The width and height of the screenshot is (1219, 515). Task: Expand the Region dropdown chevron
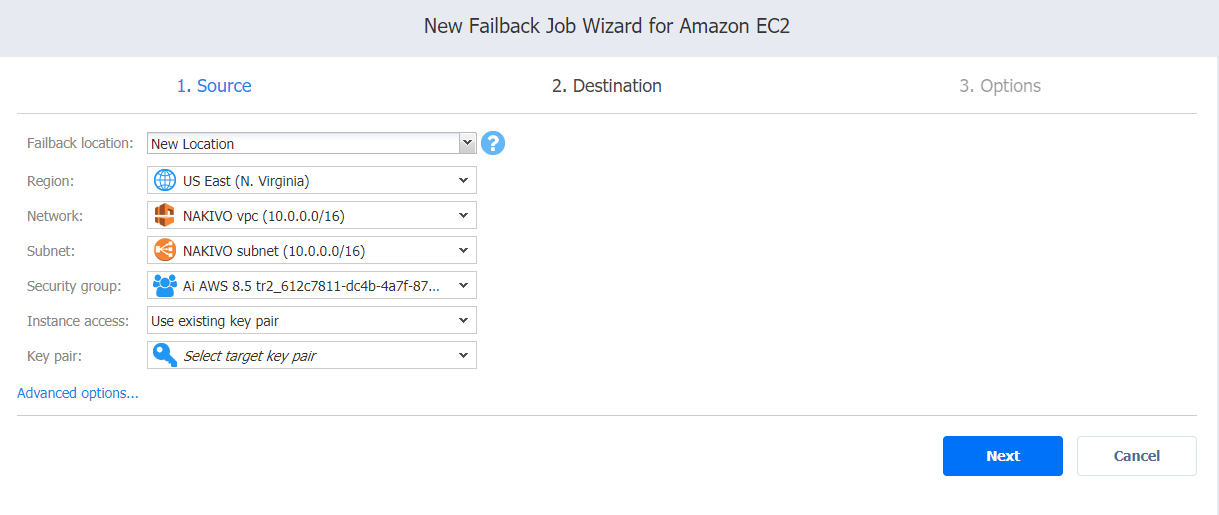[463, 180]
